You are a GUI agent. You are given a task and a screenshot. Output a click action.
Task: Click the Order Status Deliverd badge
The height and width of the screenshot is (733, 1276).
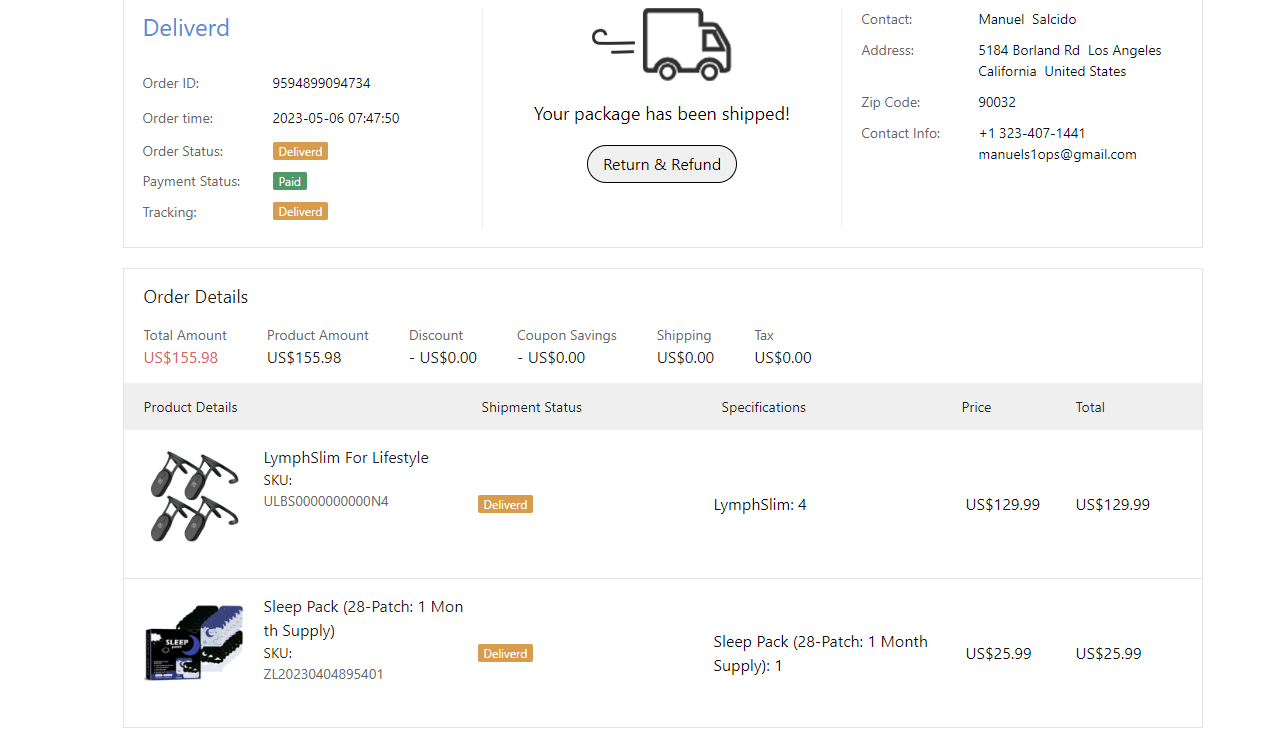coord(300,152)
